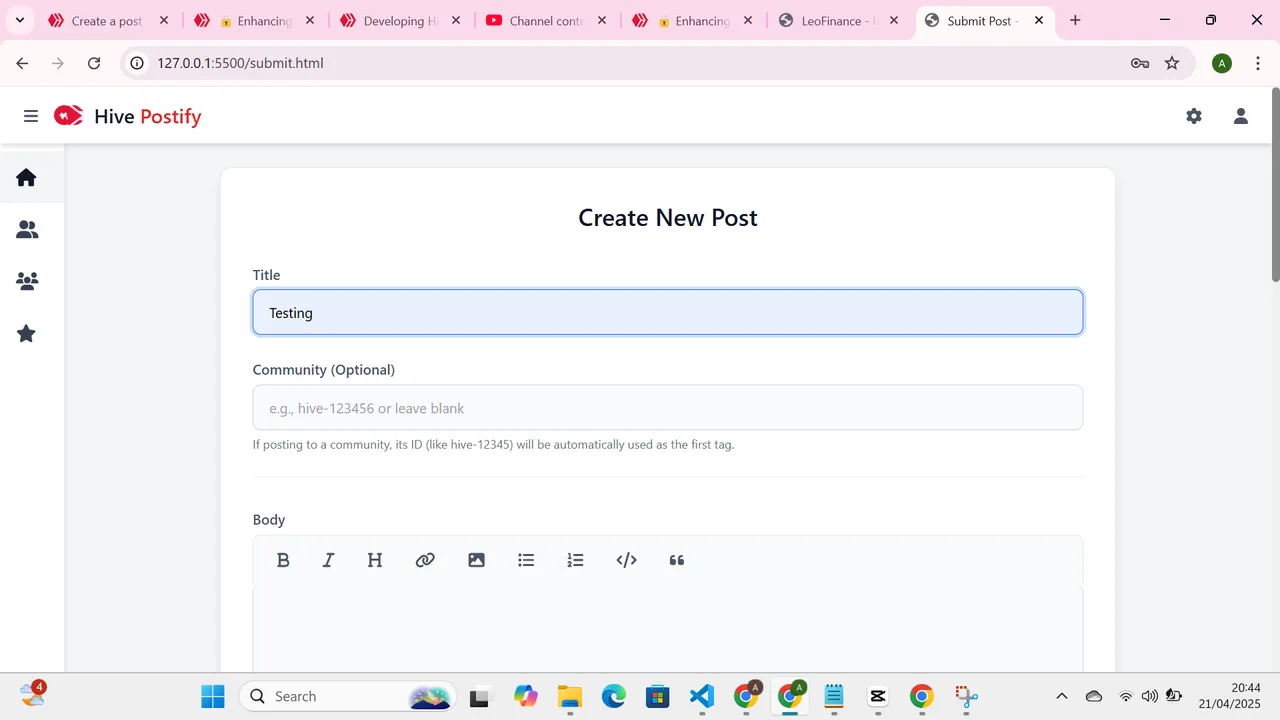Open the two-person friends icon in sidebar
The image size is (1280, 720).
click(27, 229)
